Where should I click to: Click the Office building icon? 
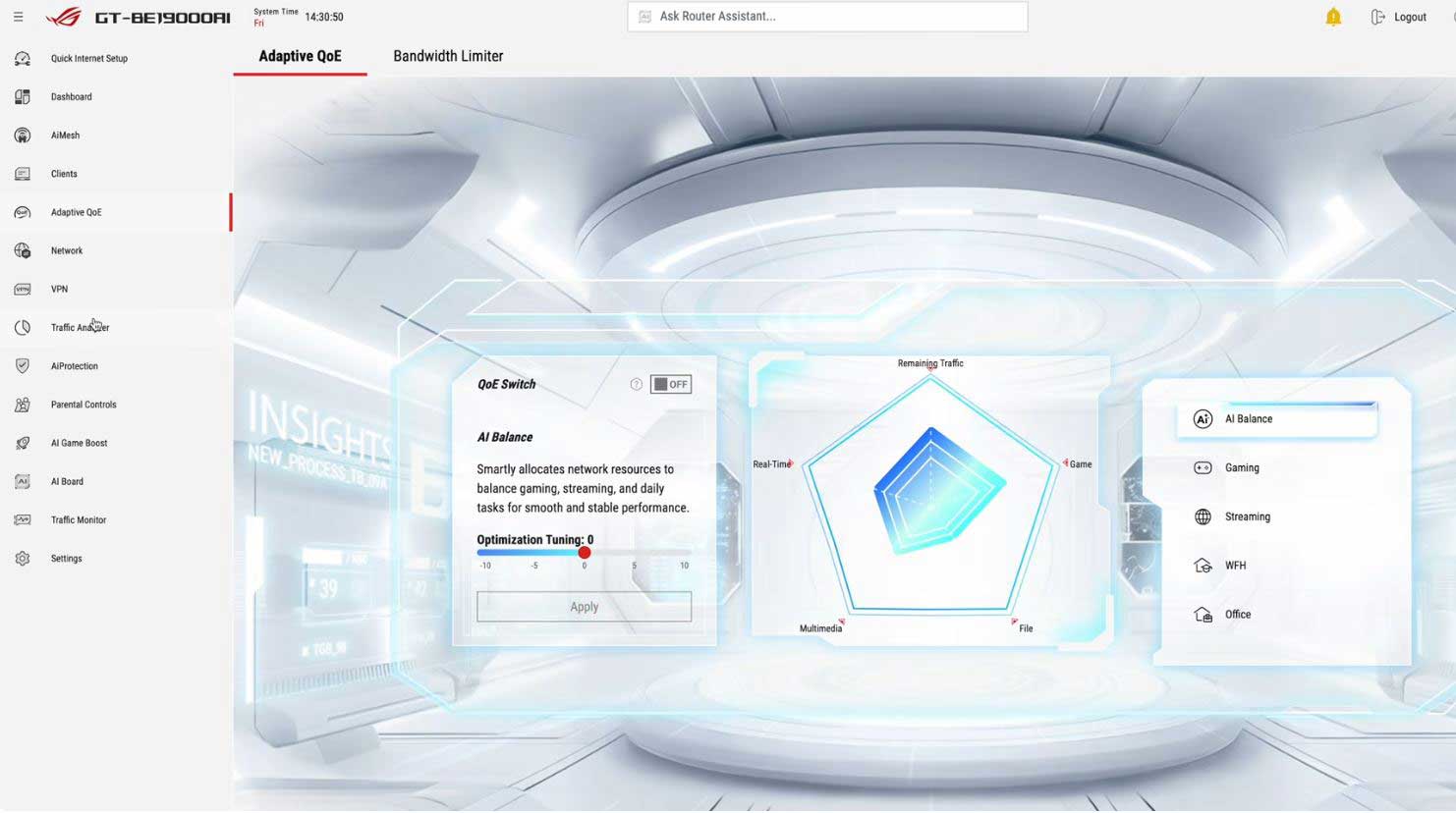[1203, 615]
